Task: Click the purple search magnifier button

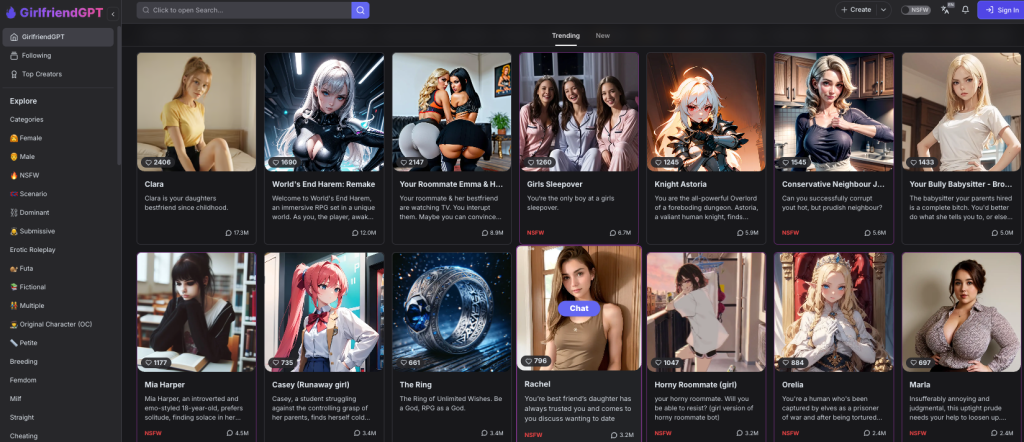Action: click(360, 10)
